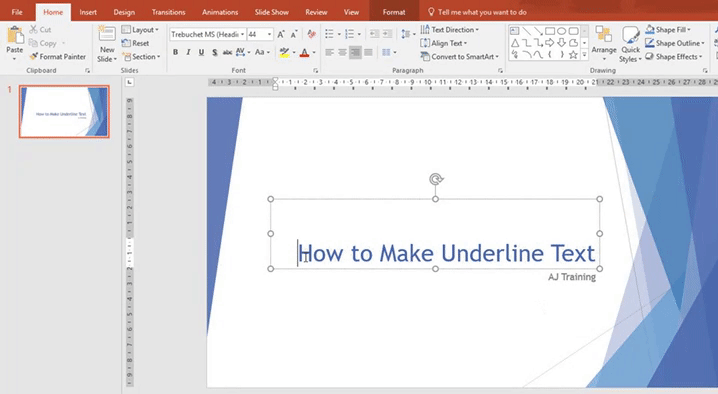
Task: Open Quick Styles gallery
Action: 631,44
